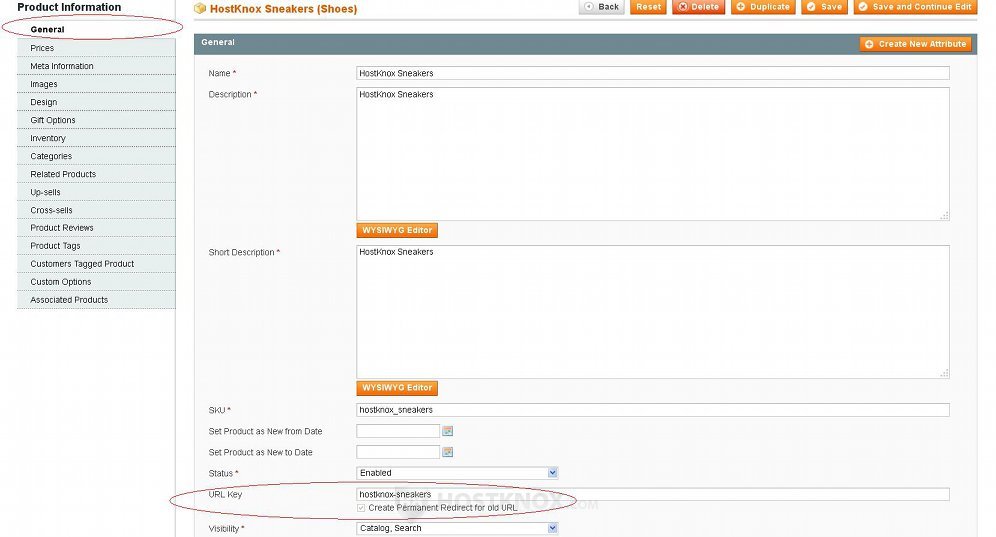Open Customers Tagged Product tab
The height and width of the screenshot is (537, 996).
96,264
